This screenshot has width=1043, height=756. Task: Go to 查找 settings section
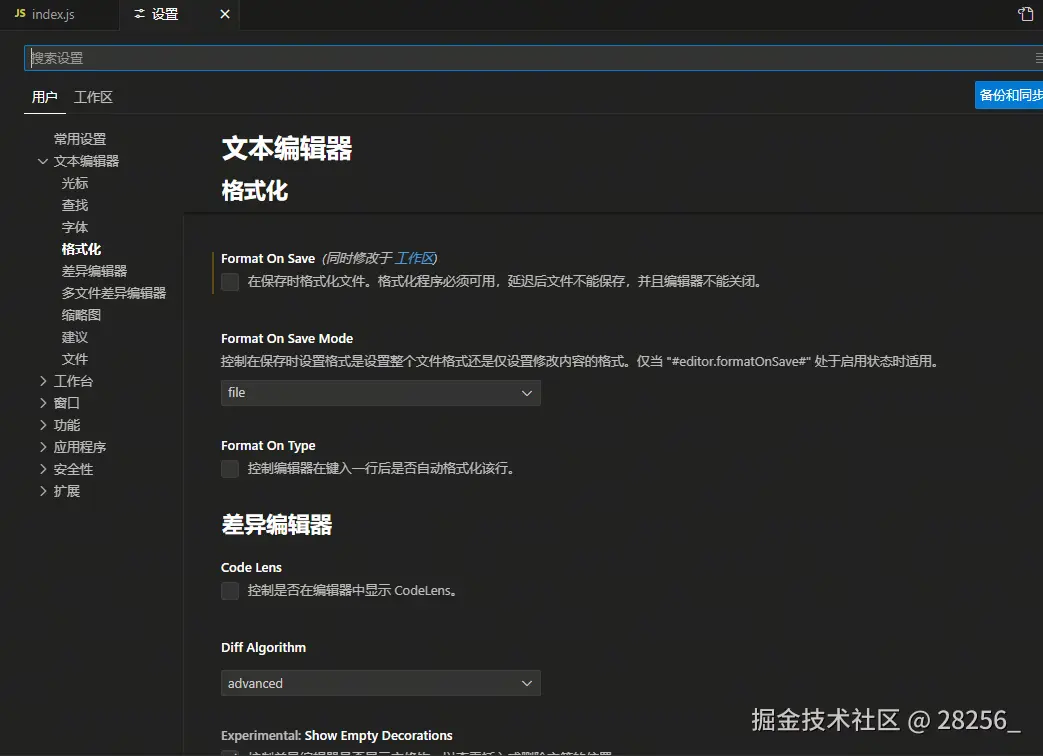coord(74,205)
